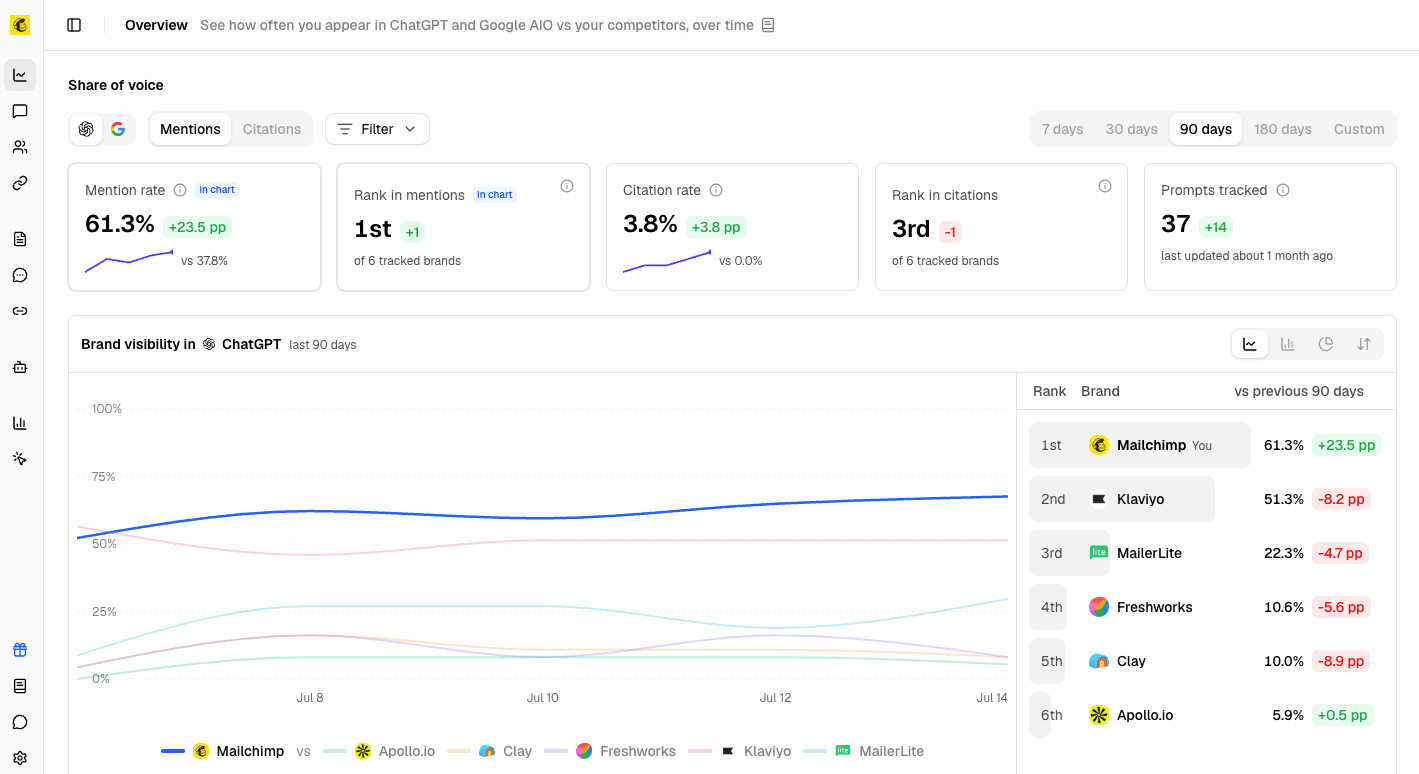Select the 7 days range
1419x774 pixels.
[1062, 129]
